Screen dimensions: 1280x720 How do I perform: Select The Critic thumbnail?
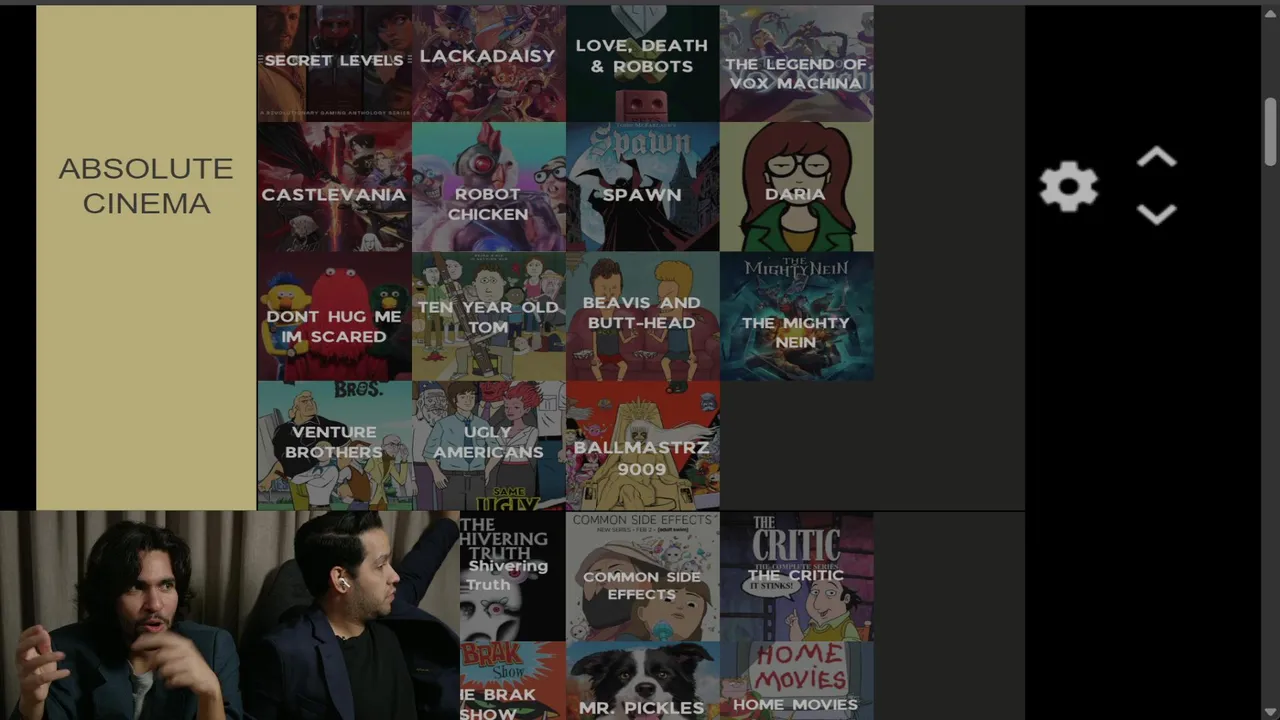[796, 577]
